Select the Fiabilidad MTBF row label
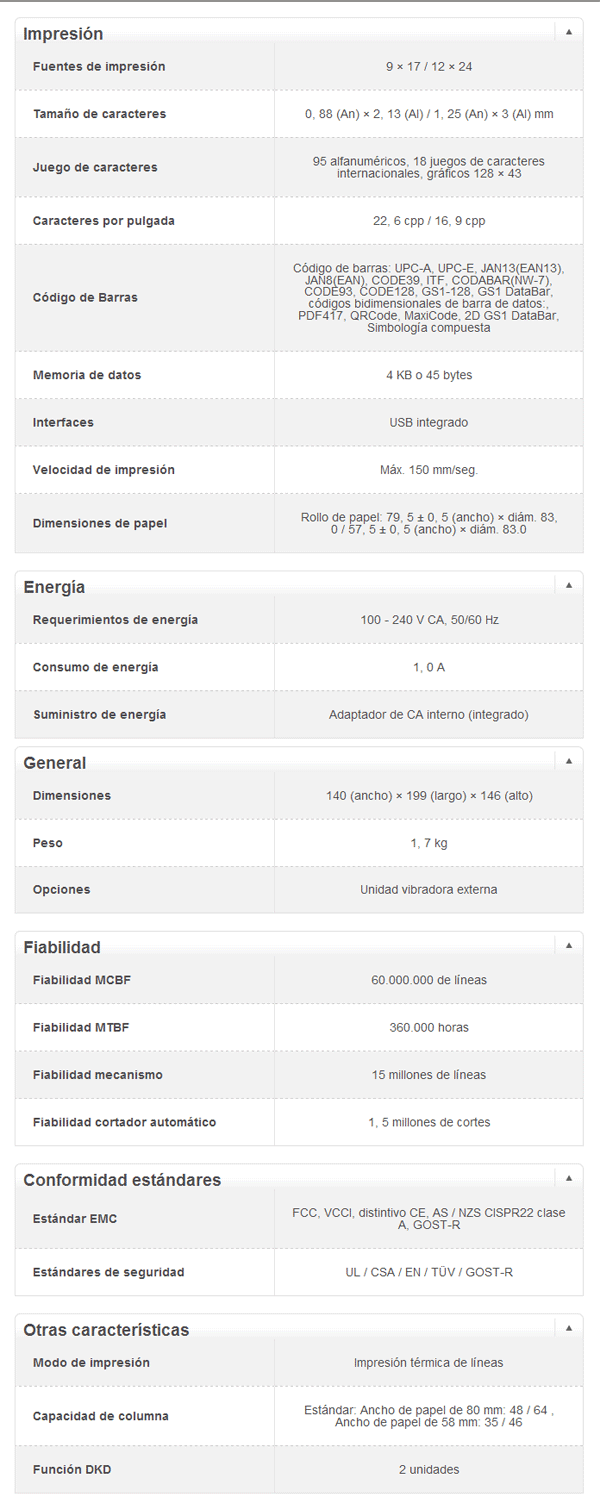 (x=81, y=1027)
